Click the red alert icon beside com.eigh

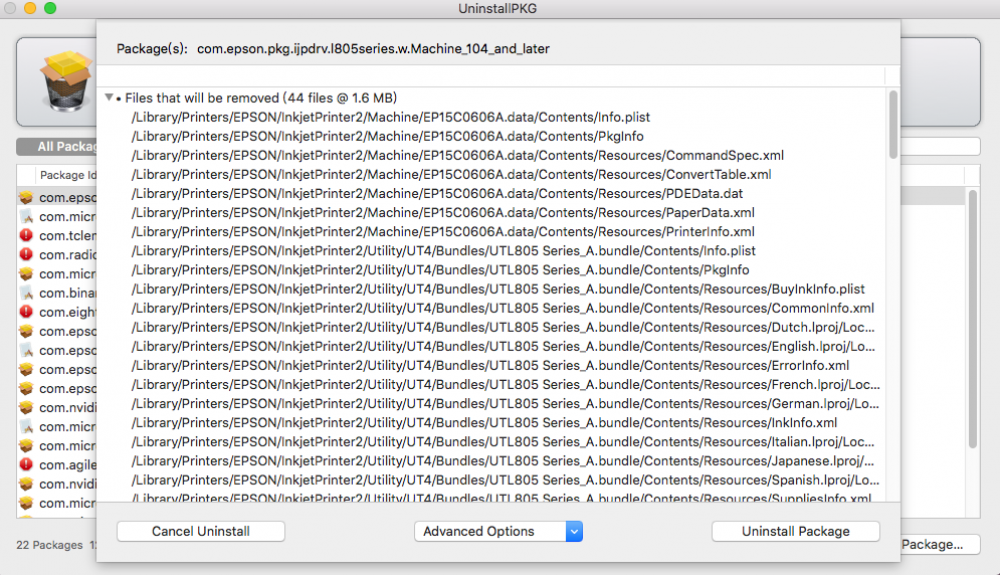[x=26, y=312]
